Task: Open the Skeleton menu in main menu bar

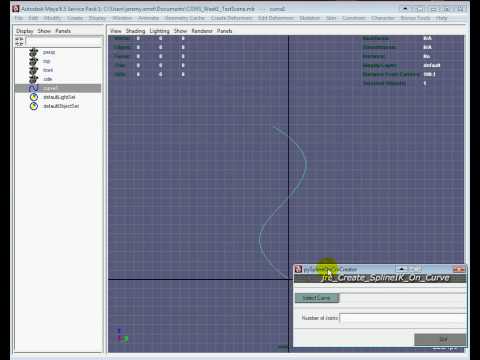Action: click(x=310, y=18)
